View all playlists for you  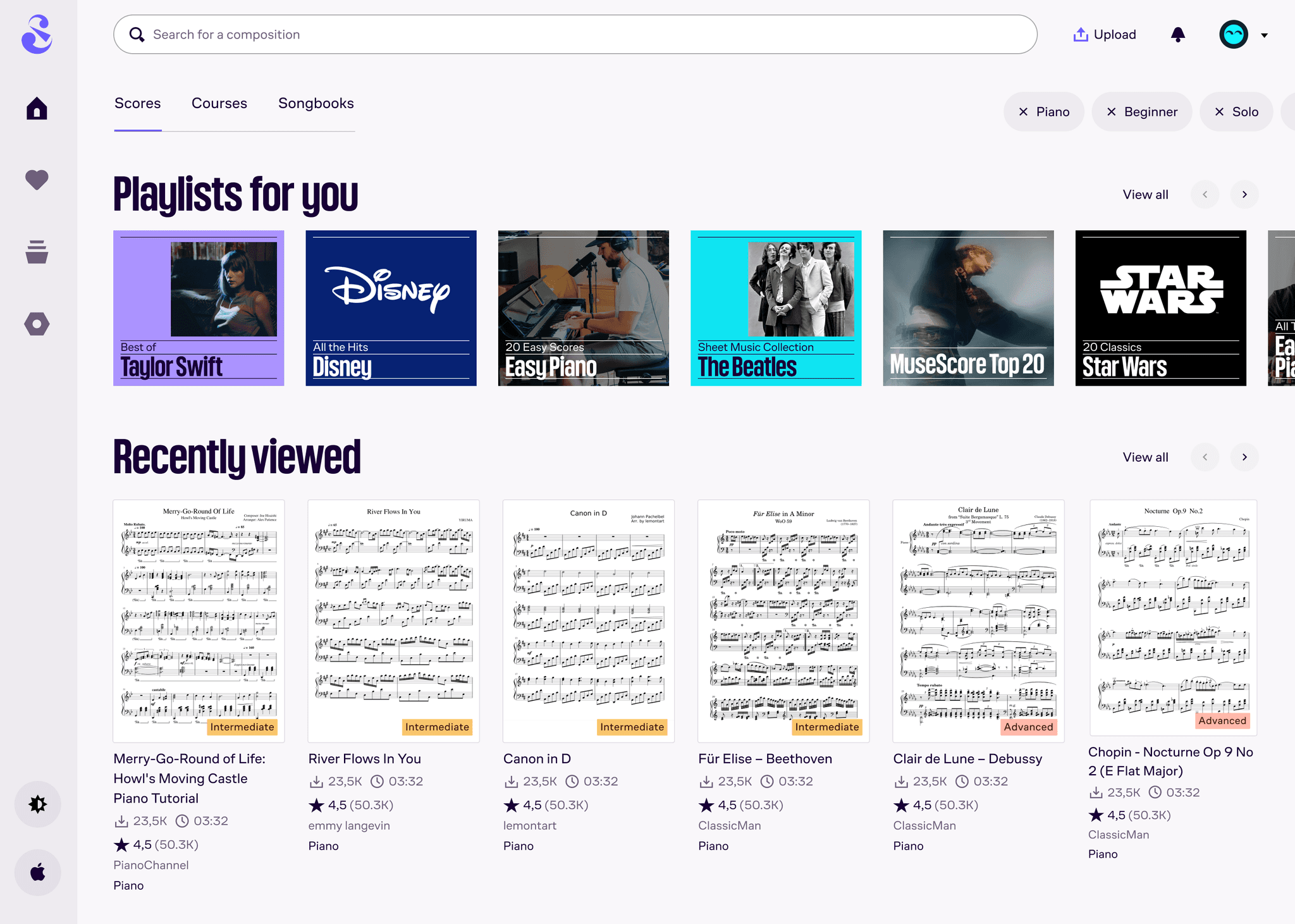(1146, 195)
